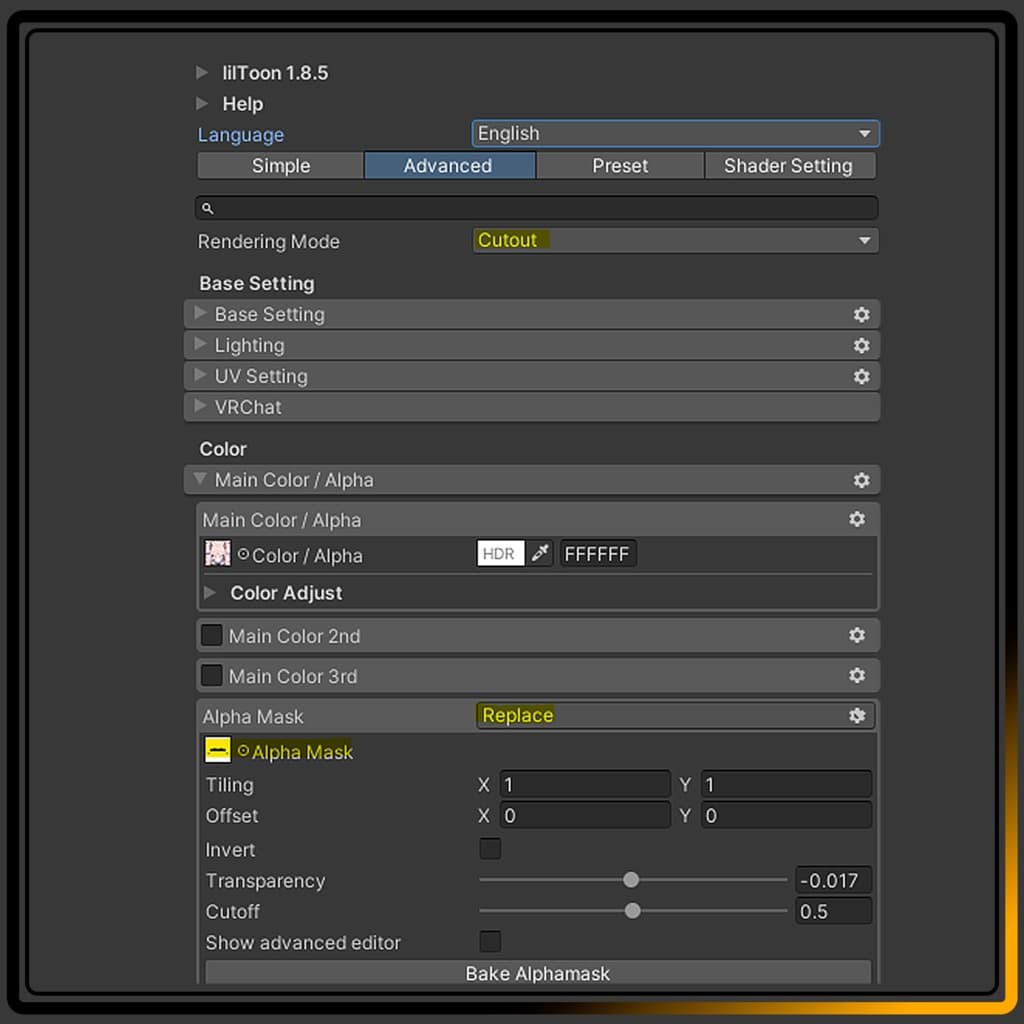This screenshot has height=1024, width=1024.
Task: Enable the Main Color 3rd checkbox
Action: (212, 675)
